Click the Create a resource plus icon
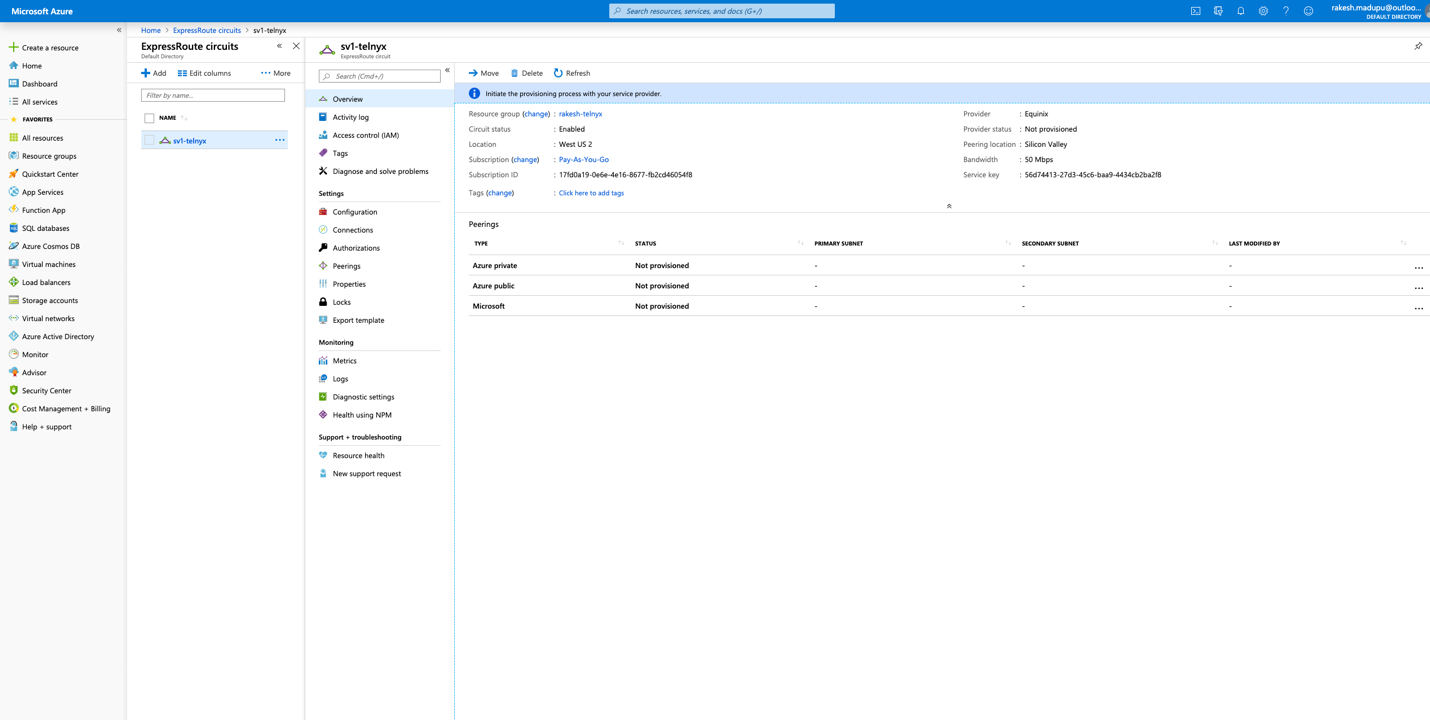Screen dimensions: 1430x720 pyautogui.click(x=13, y=47)
